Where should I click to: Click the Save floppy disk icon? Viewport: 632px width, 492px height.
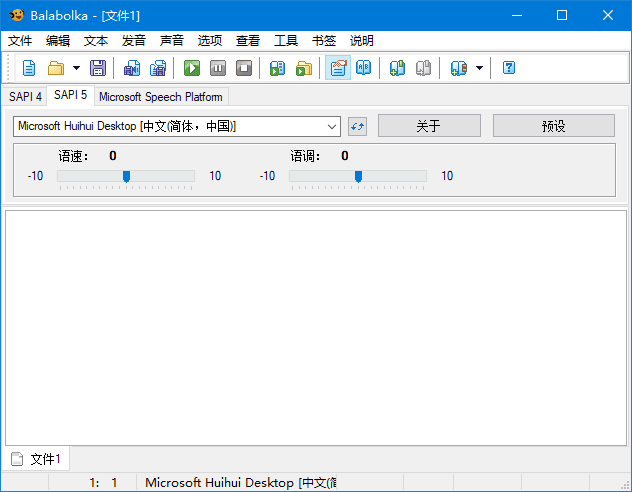(x=98, y=68)
